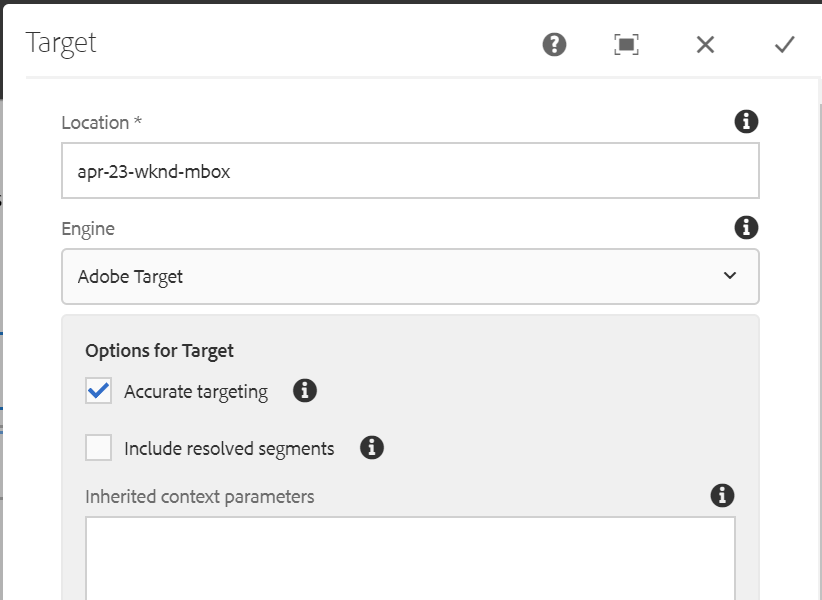Cancel the Target dialog with the X icon
Image resolution: width=822 pixels, height=600 pixels.
pos(705,44)
